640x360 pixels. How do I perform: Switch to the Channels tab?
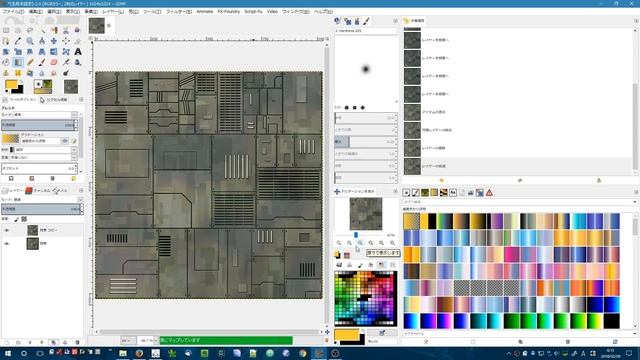coord(38,191)
